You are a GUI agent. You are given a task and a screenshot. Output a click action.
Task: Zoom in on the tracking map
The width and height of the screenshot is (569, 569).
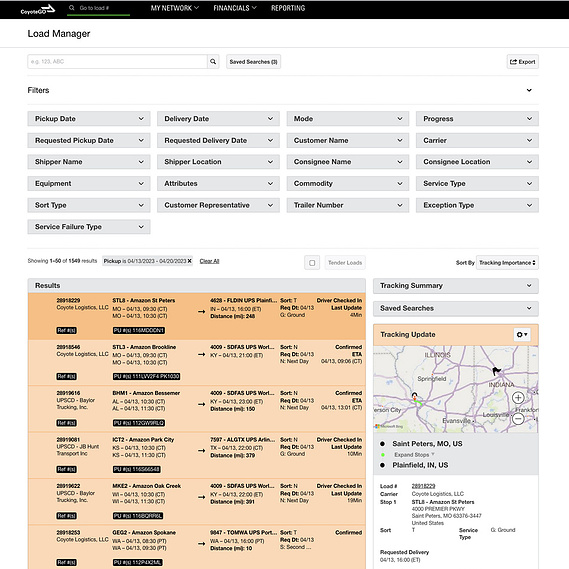pos(518,398)
